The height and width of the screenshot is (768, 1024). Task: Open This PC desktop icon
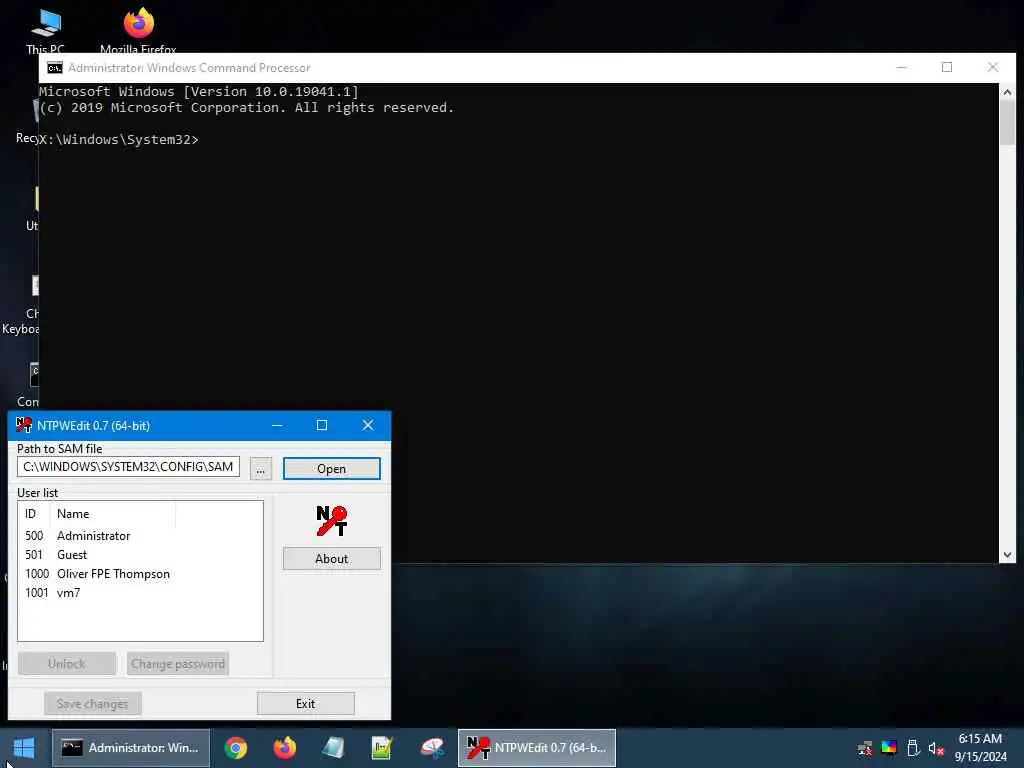pyautogui.click(x=45, y=31)
